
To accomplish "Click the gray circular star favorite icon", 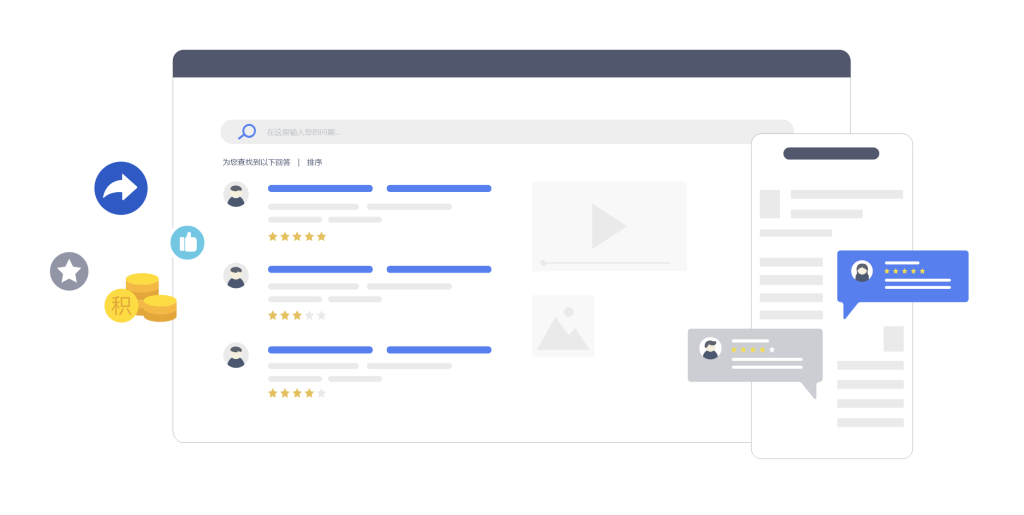I will [69, 271].
